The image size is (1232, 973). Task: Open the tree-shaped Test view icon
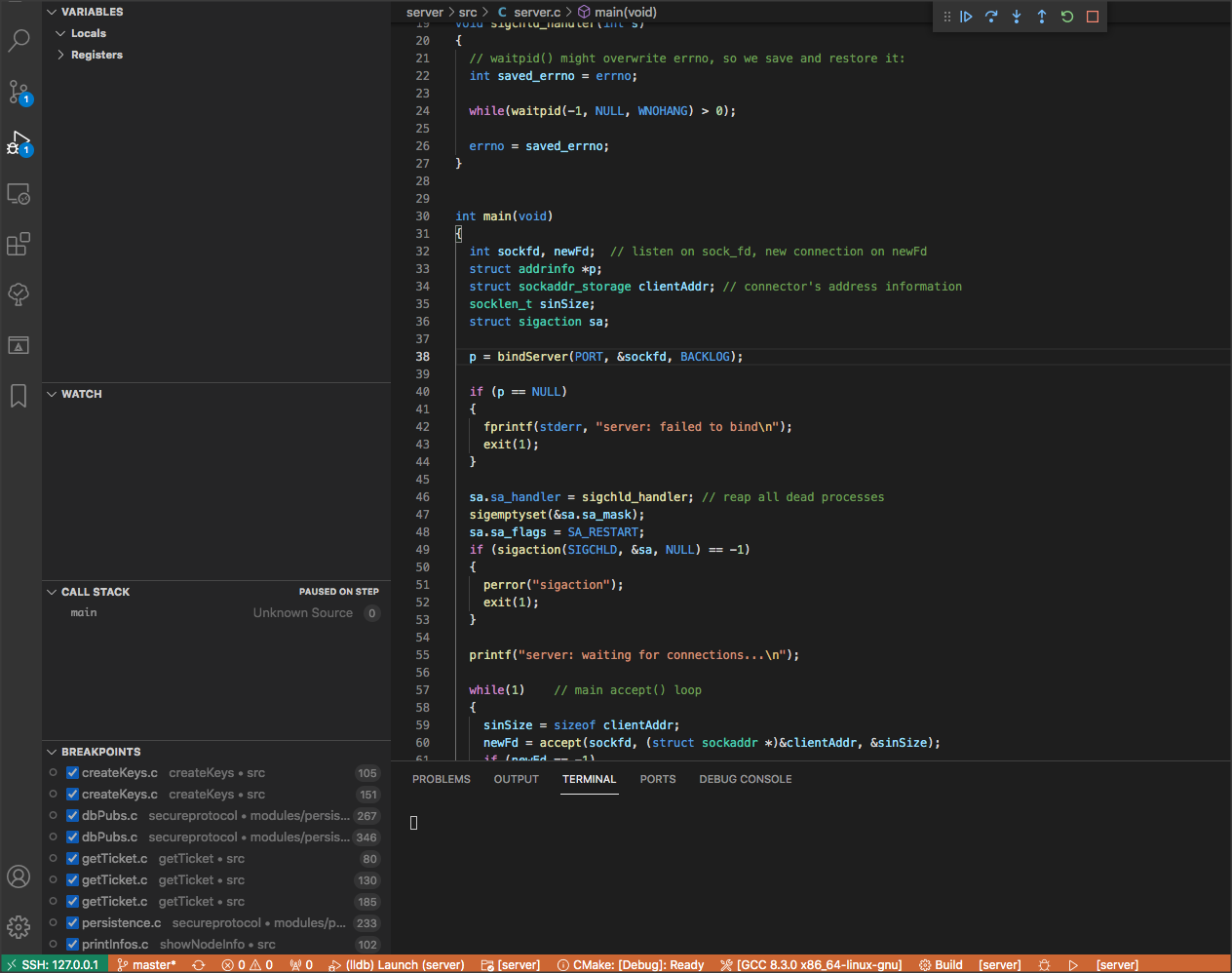[x=19, y=294]
